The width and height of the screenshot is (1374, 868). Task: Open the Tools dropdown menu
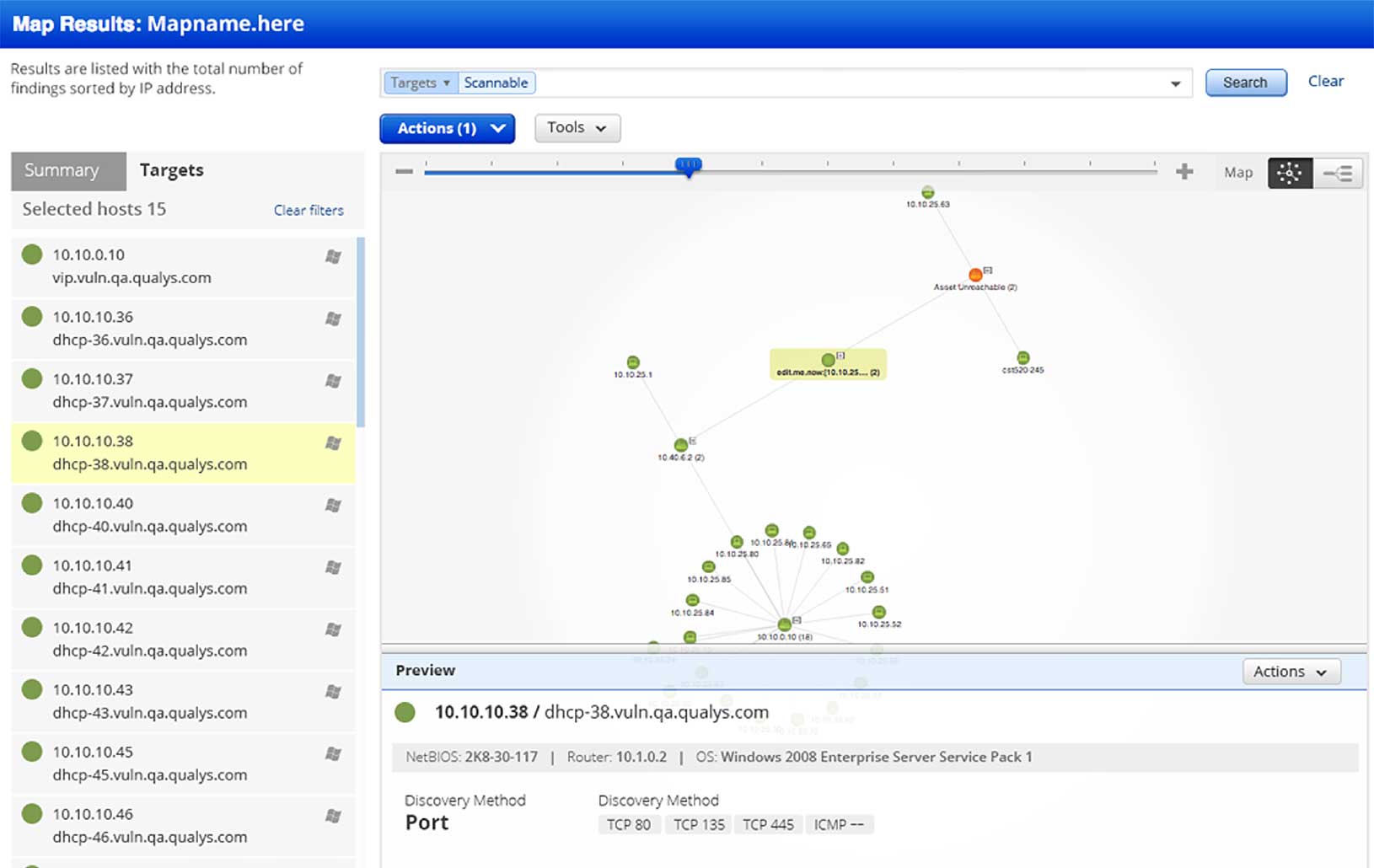pyautogui.click(x=577, y=128)
